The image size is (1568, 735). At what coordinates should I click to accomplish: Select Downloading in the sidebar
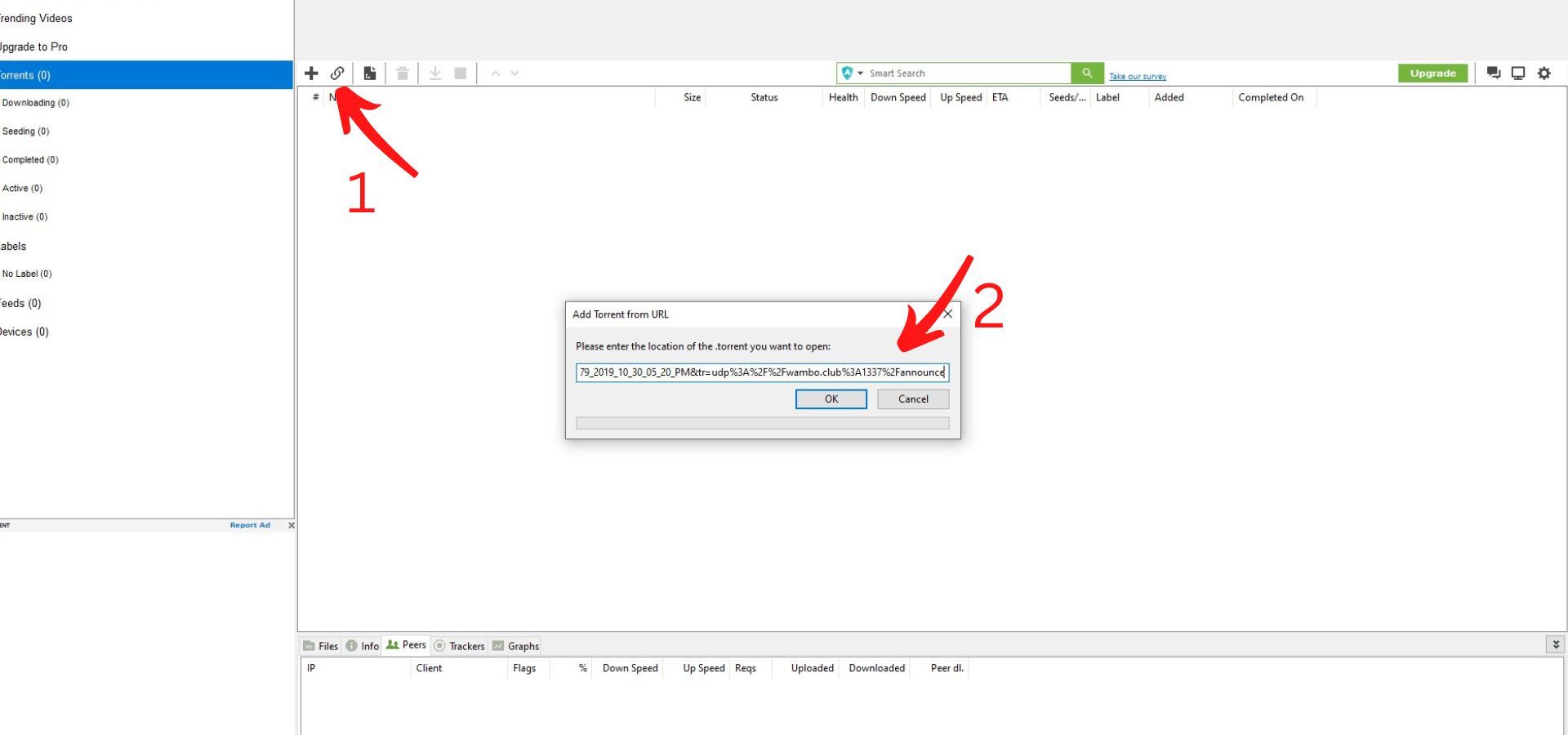[36, 102]
